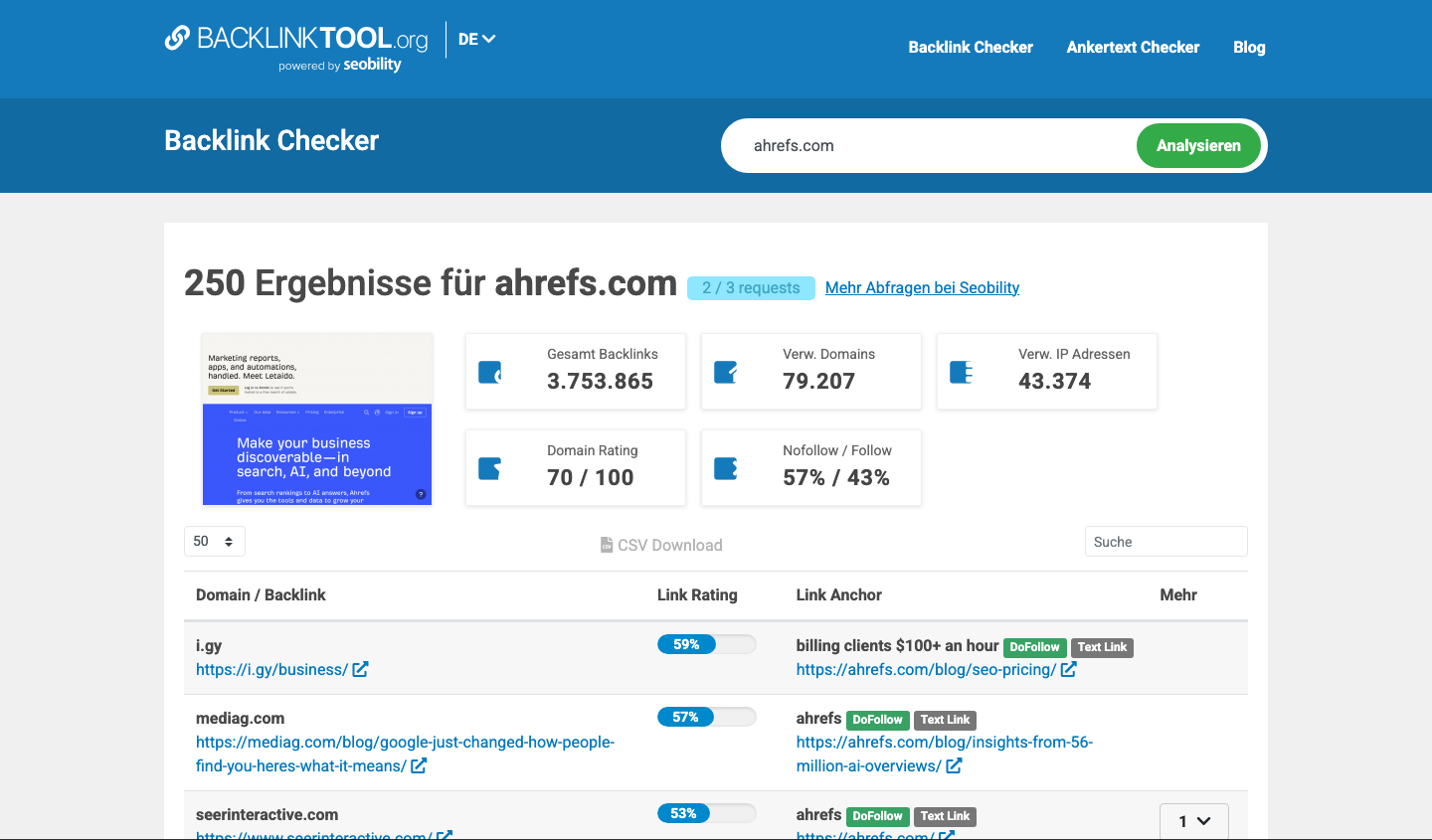Open the mediag.com blog backlink URL
Screen dimensions: 1432x840
pyautogui.click(x=405, y=754)
